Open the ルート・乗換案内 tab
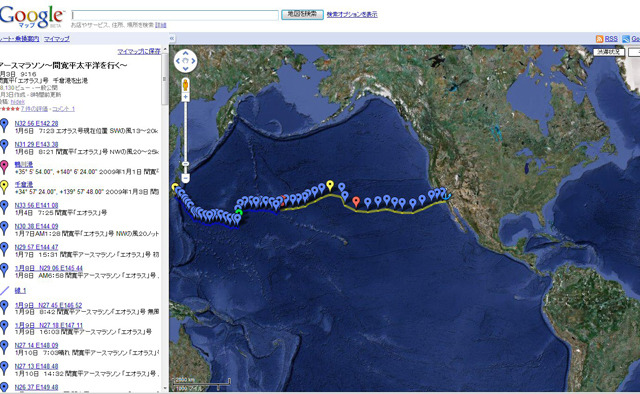Viewport: 640px width, 394px height. coord(20,39)
